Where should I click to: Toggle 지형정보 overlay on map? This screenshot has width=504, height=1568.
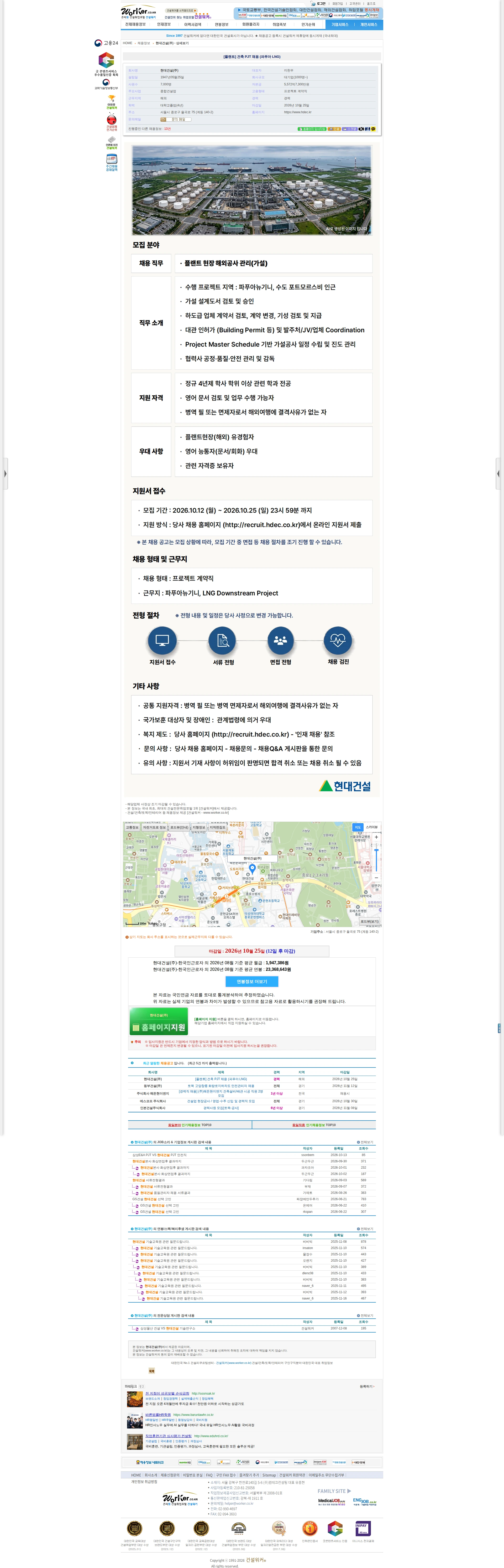click(199, 827)
